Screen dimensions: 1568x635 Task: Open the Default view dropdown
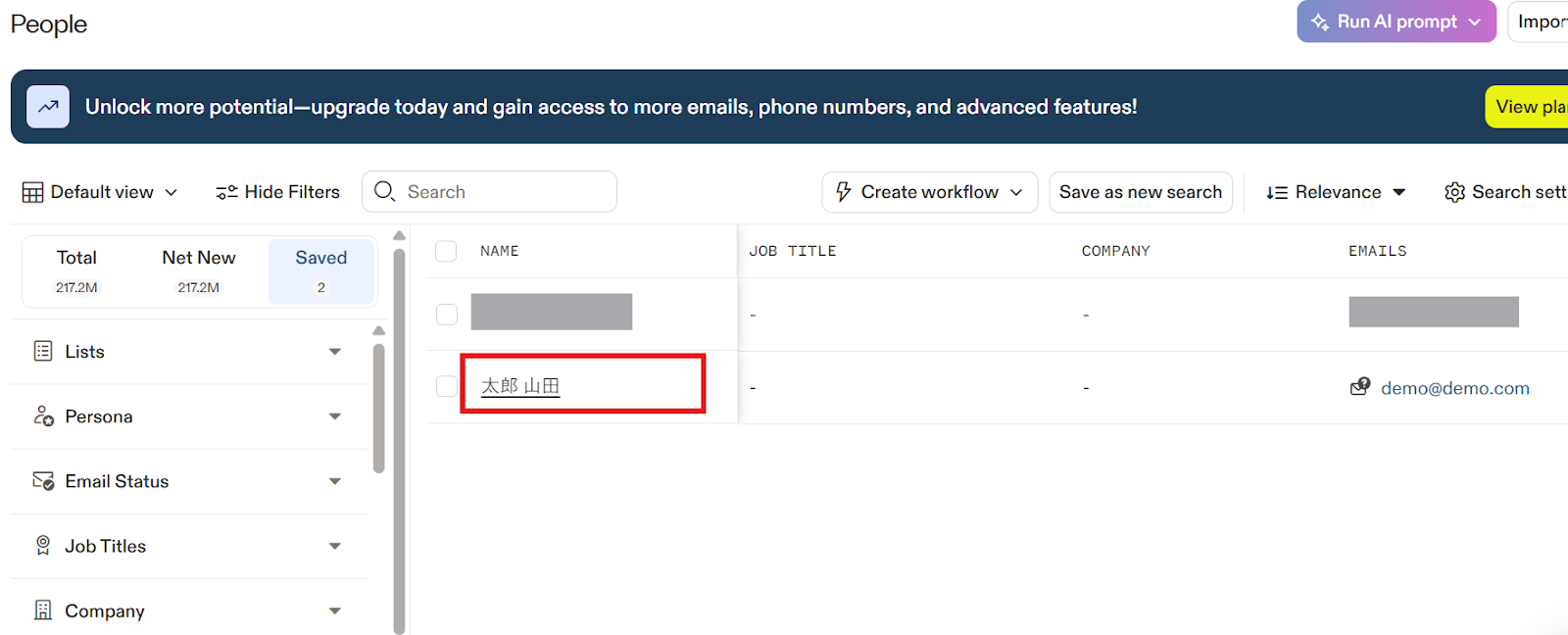click(x=100, y=192)
